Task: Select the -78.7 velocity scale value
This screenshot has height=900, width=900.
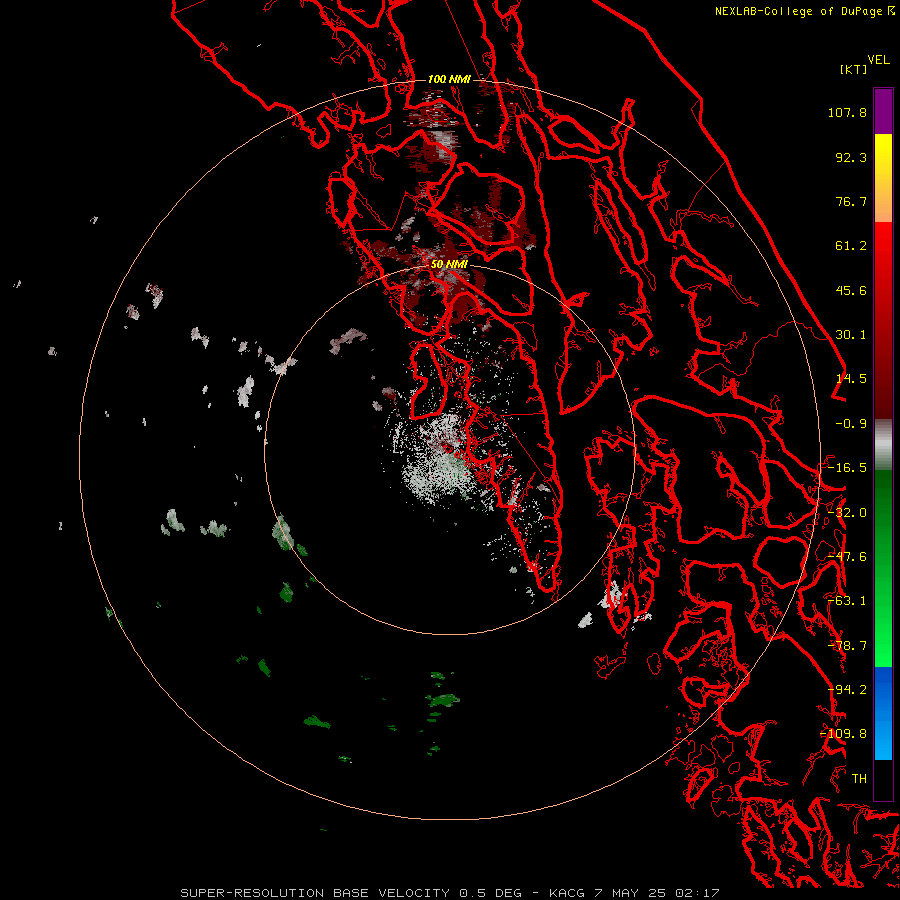Action: (x=847, y=645)
